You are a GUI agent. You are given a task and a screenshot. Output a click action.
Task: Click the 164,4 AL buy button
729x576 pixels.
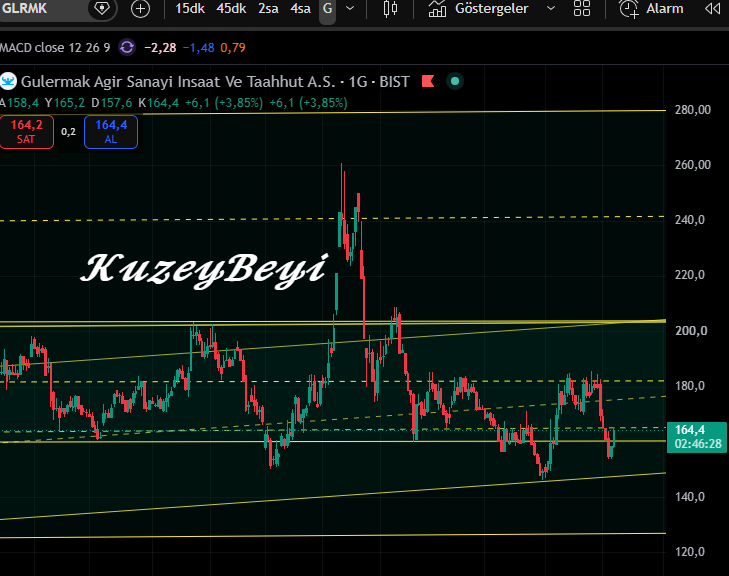click(x=111, y=132)
